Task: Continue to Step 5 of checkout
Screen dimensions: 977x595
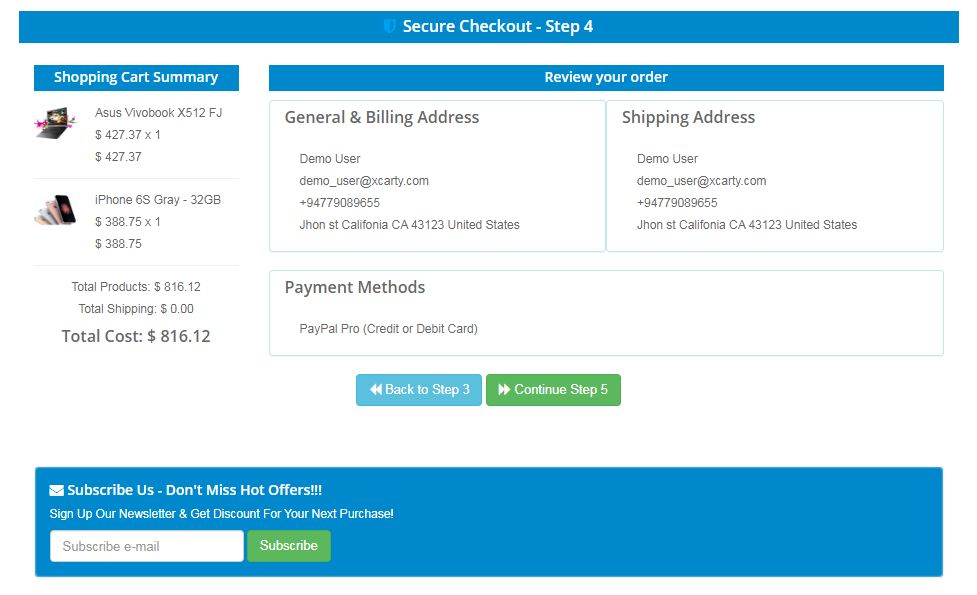Action: [553, 390]
